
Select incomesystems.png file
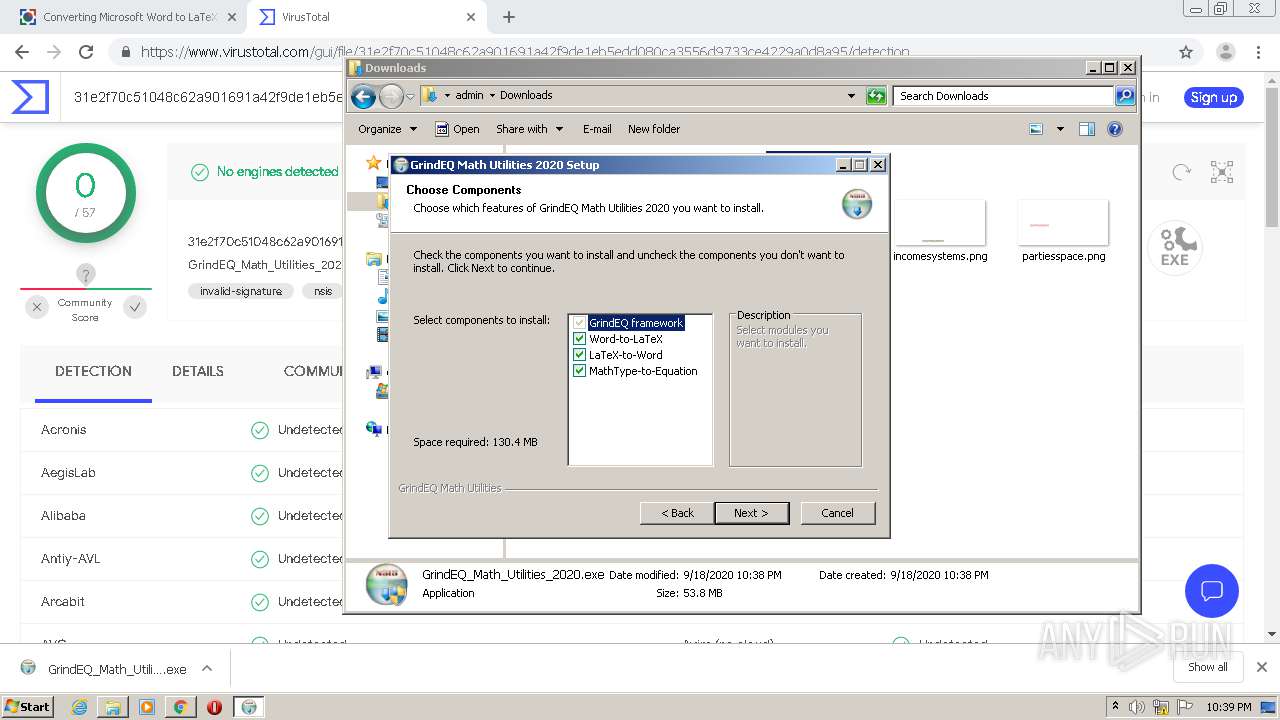point(940,232)
